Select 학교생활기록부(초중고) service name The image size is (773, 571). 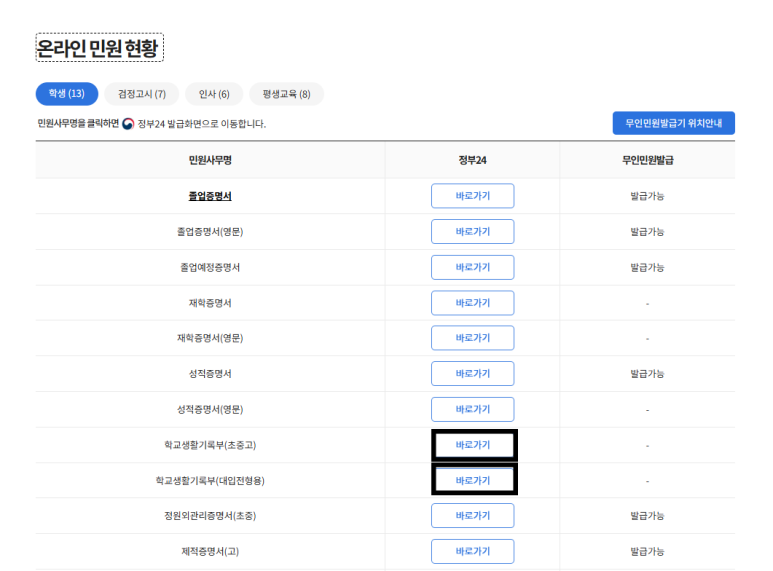point(210,445)
